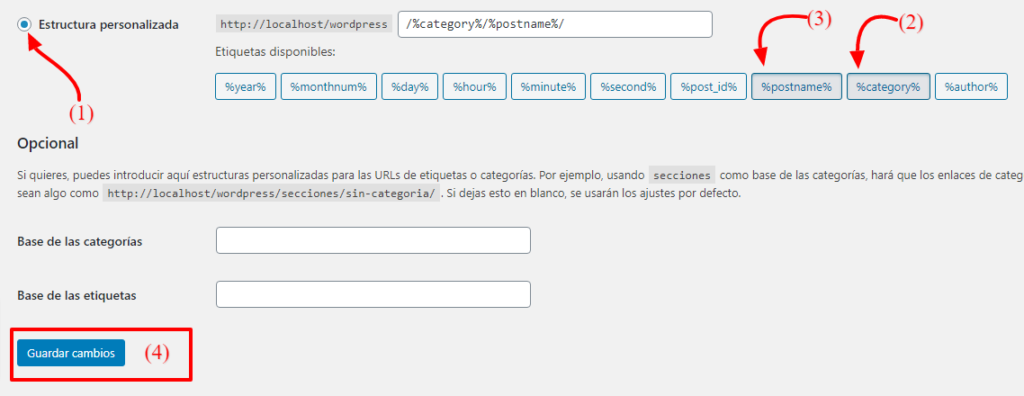This screenshot has height=396, width=1024.
Task: Click the secciones/sin-categoria example URL
Action: (271, 194)
